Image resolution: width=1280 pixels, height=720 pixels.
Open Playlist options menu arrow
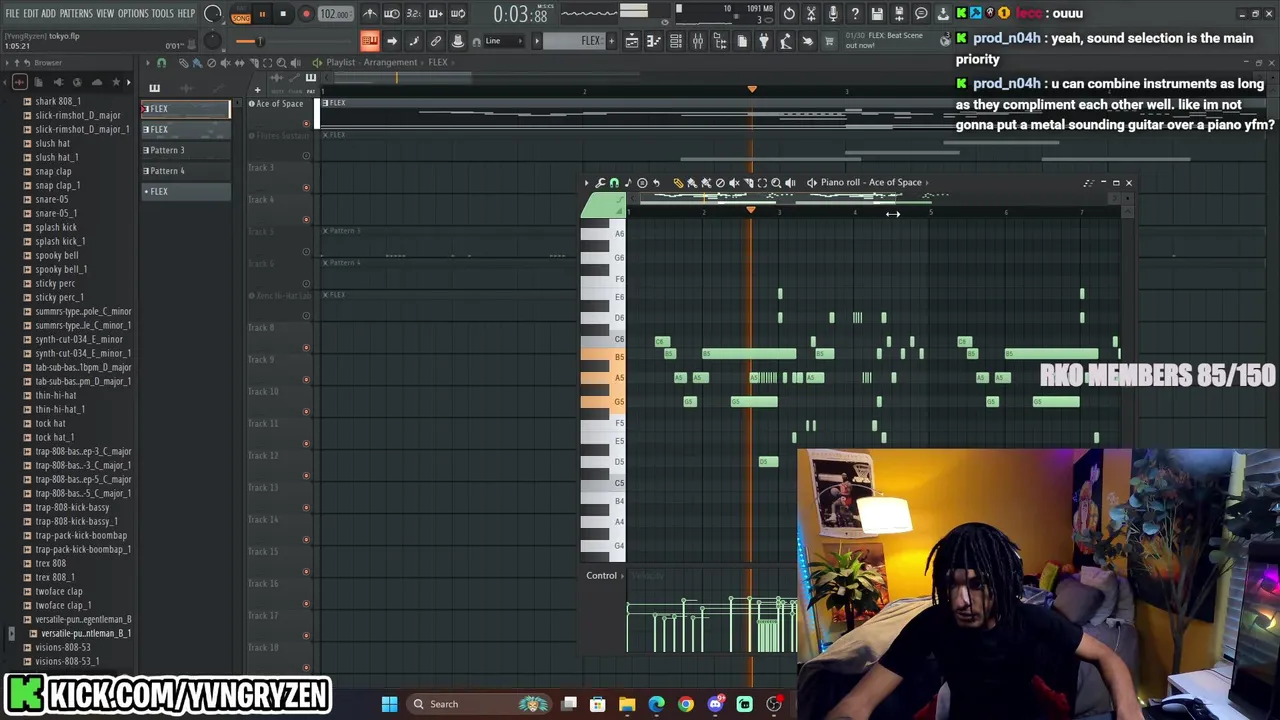click(147, 63)
